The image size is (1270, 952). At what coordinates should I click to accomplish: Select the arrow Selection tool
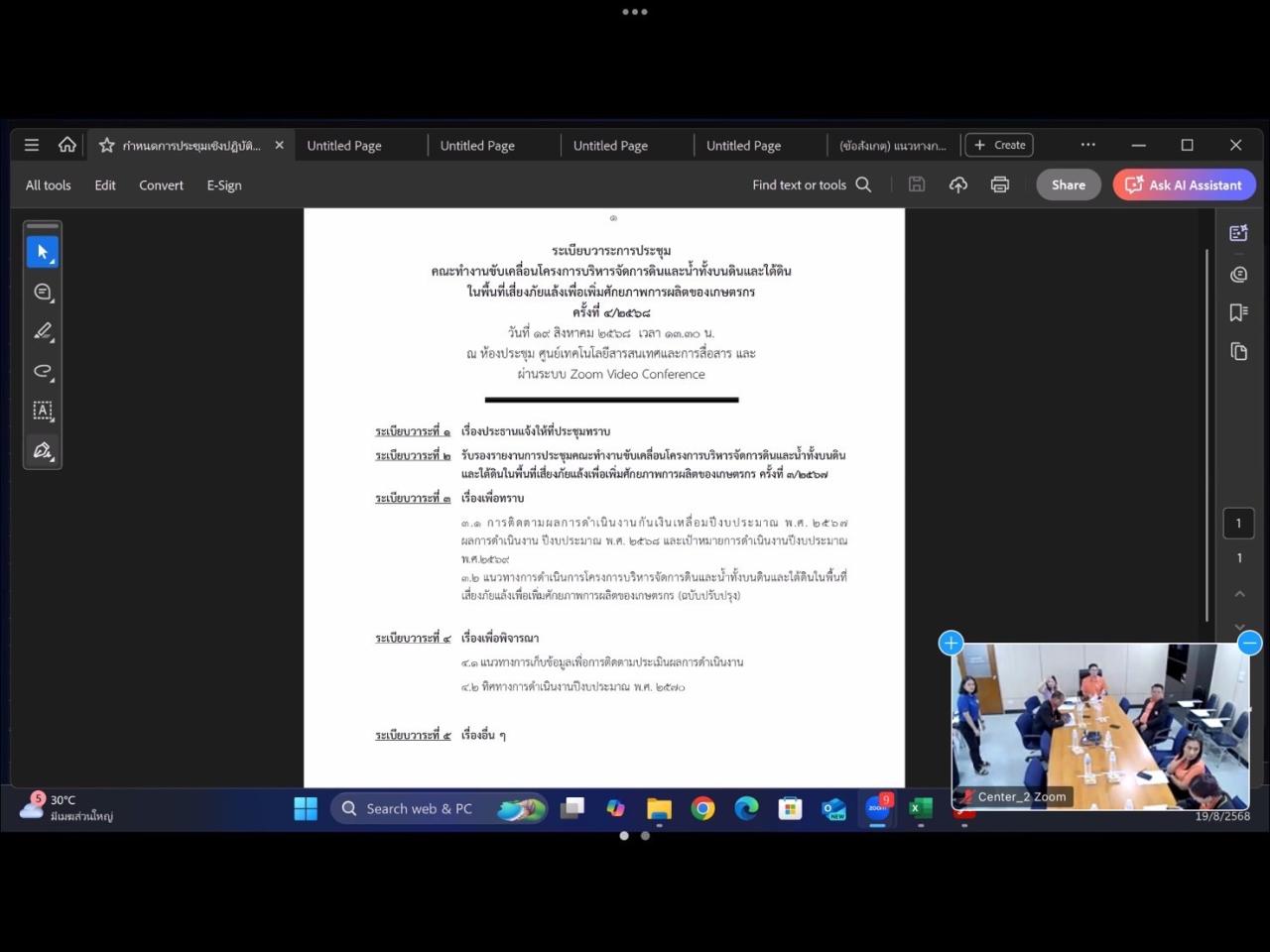tap(43, 252)
